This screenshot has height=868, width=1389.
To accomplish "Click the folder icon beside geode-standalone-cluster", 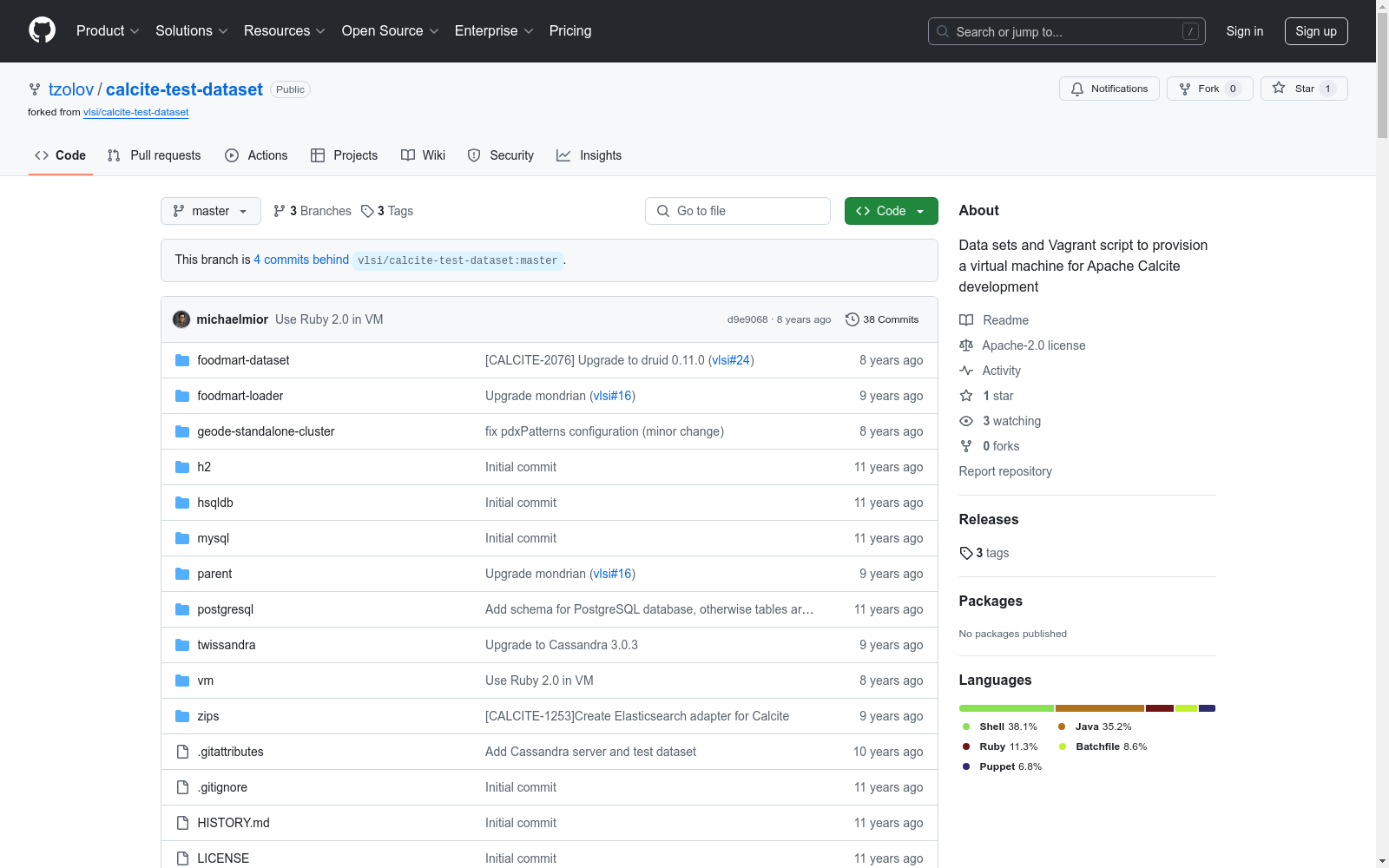I will click(x=182, y=431).
